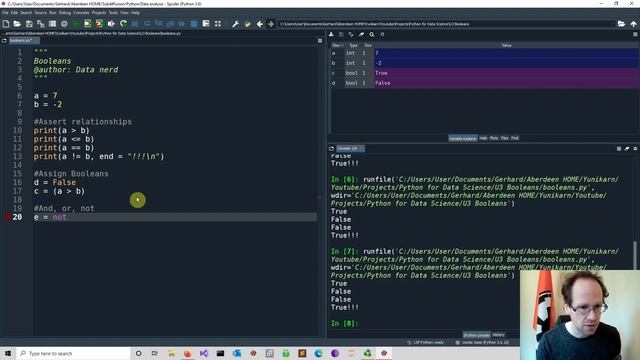This screenshot has height=360, width=640.
Task: Sort variables by the Value column header
Action: 506,45
